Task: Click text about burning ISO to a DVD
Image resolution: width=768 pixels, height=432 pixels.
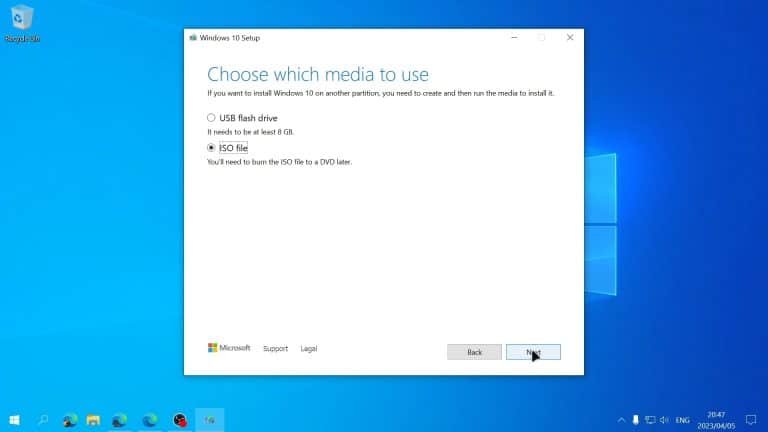Action: click(x=279, y=162)
